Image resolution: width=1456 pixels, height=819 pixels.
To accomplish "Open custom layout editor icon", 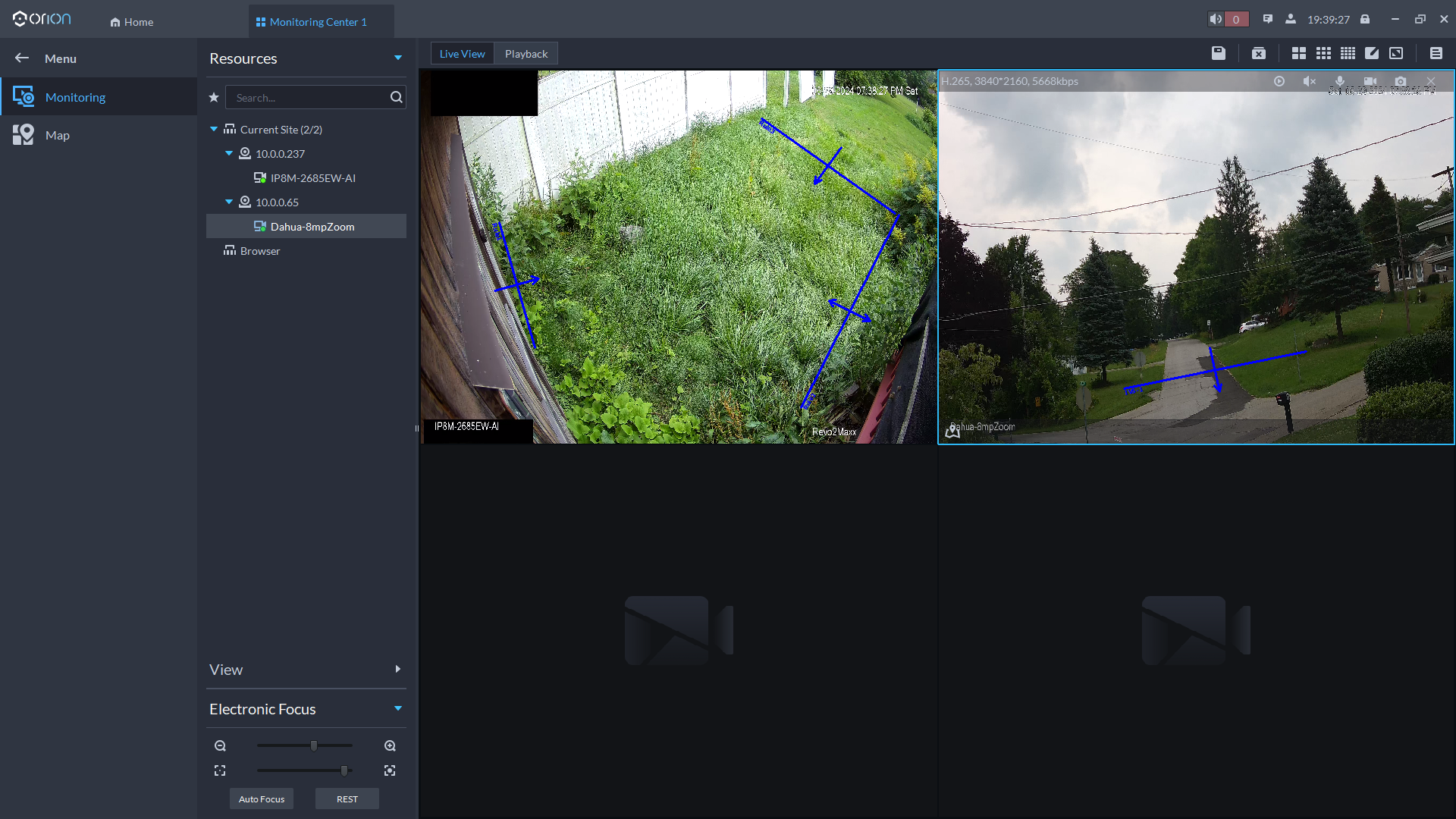I will click(1372, 53).
